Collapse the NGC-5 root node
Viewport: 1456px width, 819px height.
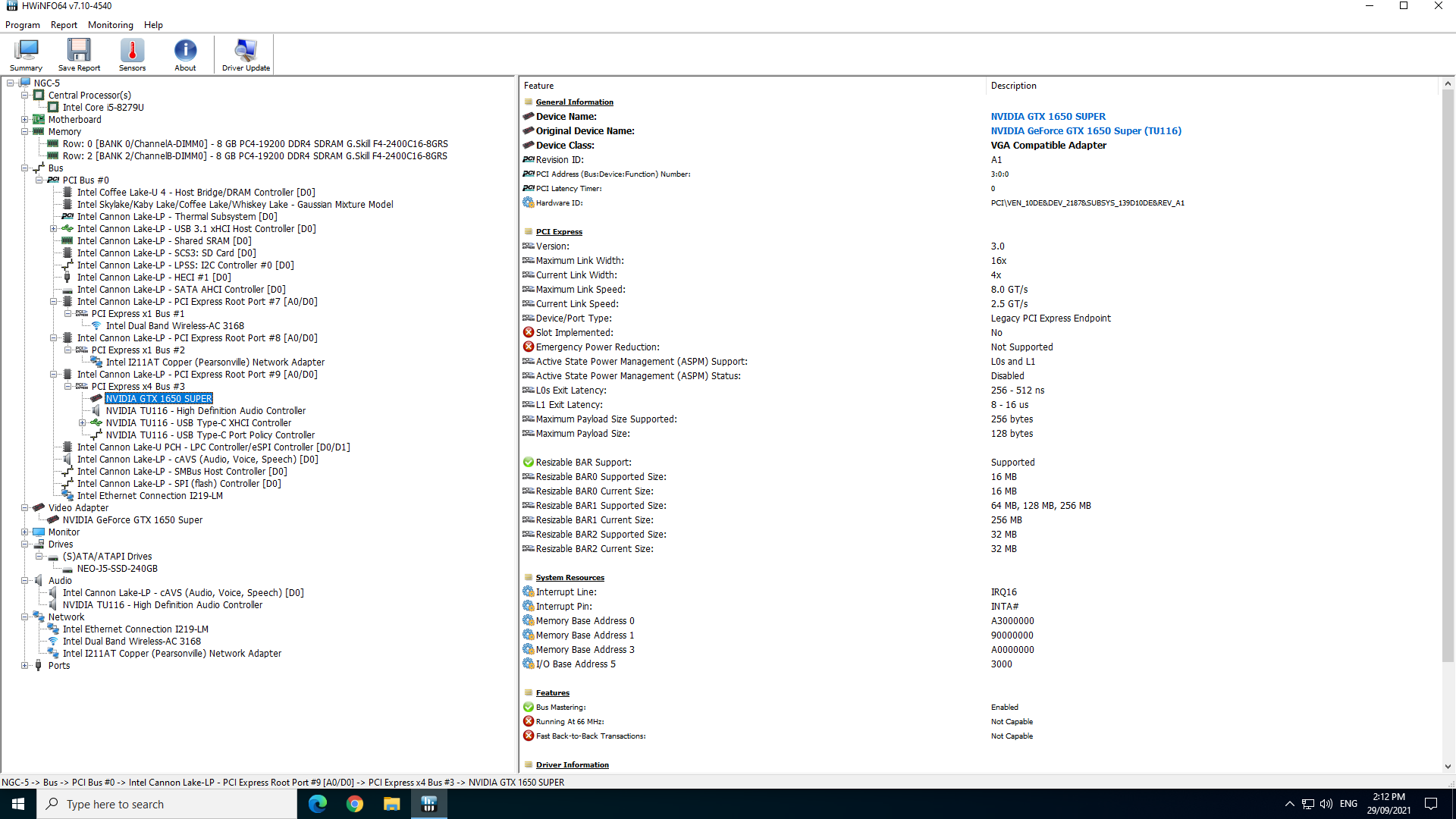11,83
